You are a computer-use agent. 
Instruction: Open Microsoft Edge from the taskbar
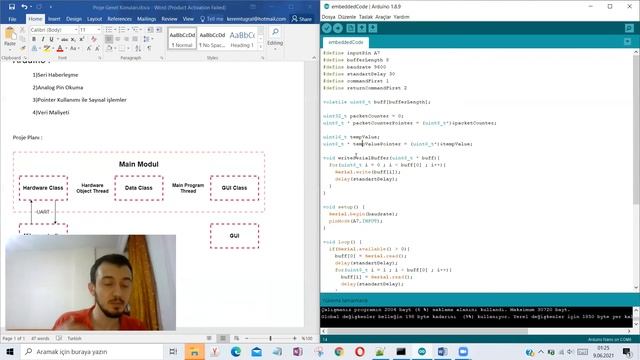(x=236, y=351)
